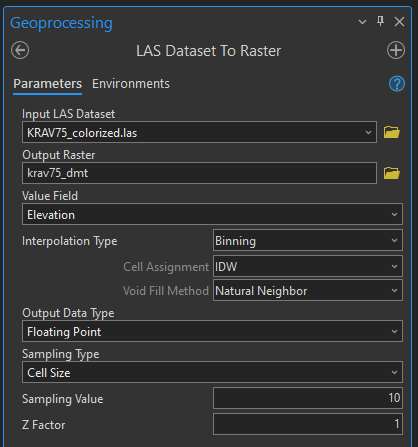Click the Void Fill Method label
The height and width of the screenshot is (447, 418).
[x=166, y=291]
